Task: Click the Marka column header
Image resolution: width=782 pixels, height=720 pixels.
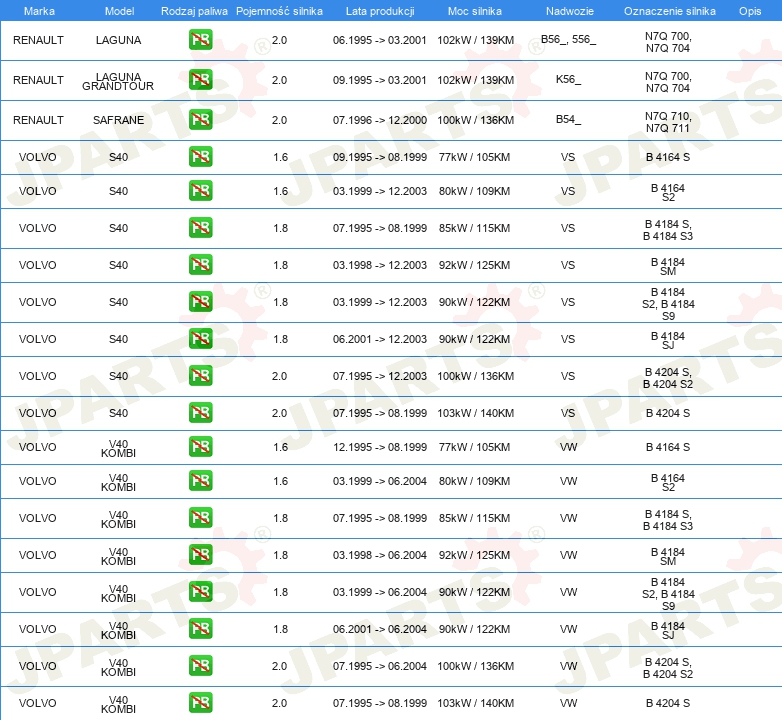Action: coord(39,11)
